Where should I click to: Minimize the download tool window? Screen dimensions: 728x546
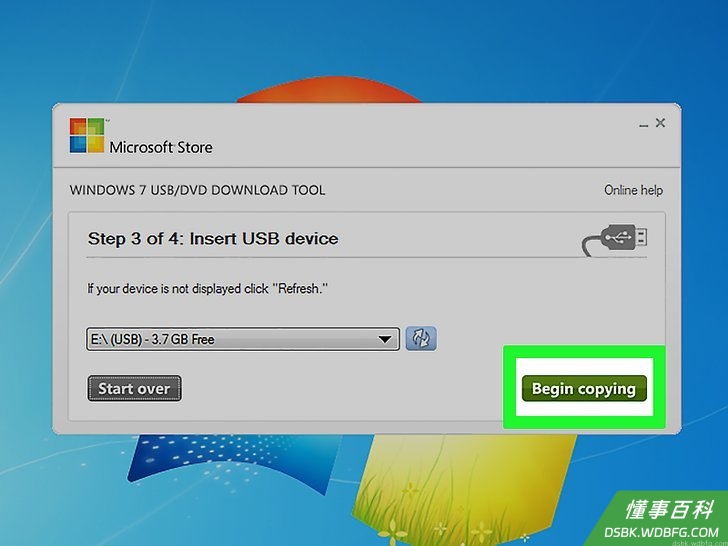click(x=643, y=124)
